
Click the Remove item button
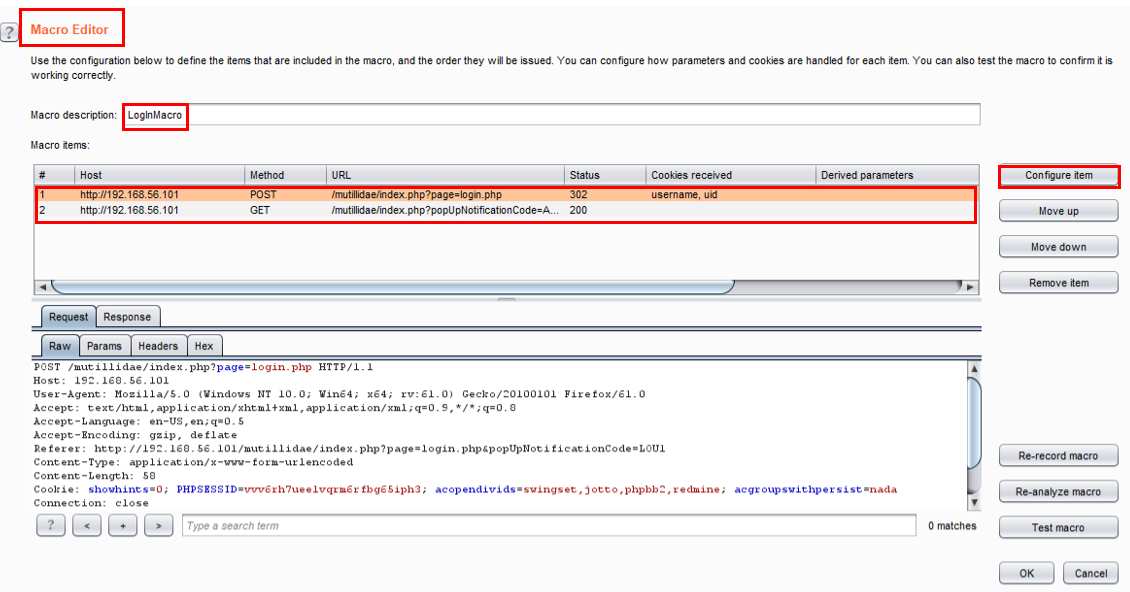click(1059, 283)
